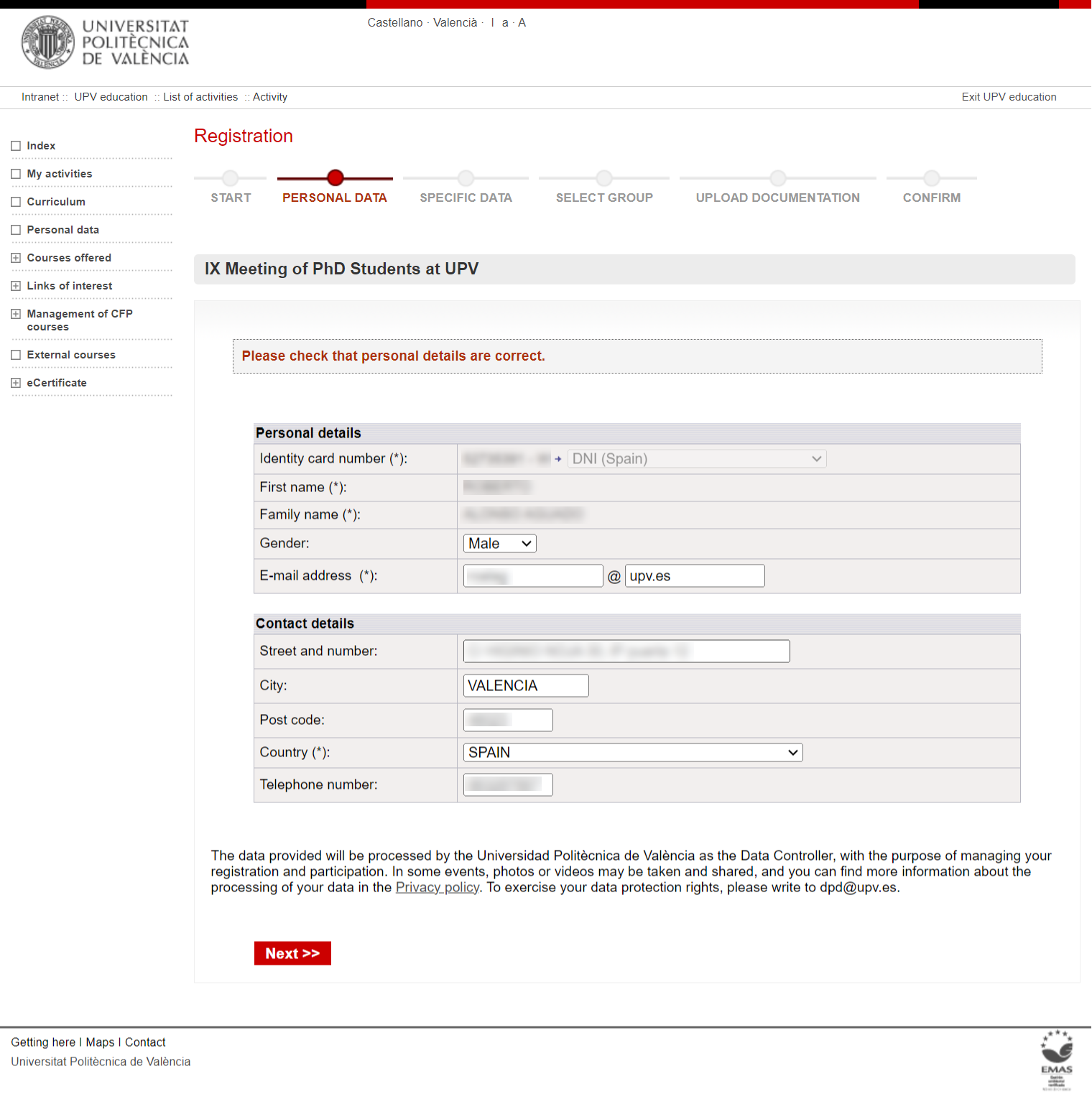1092x1112 pixels.
Task: Click the Universitat Politècnica de València logo
Action: click(105, 43)
